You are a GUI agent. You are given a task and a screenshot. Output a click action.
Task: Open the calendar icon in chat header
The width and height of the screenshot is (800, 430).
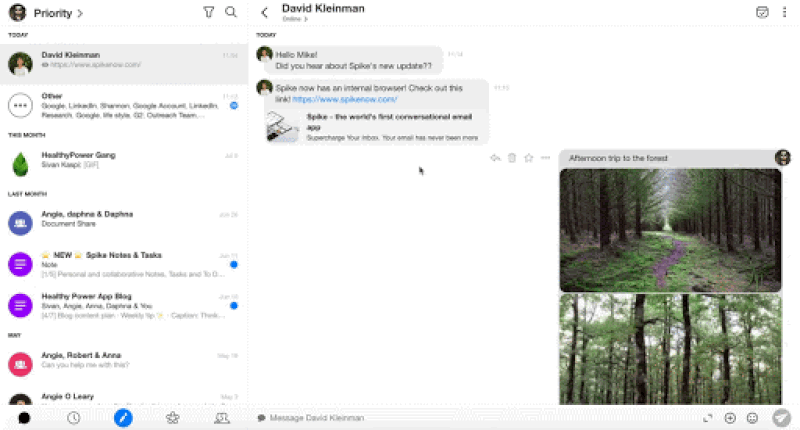tap(762, 12)
